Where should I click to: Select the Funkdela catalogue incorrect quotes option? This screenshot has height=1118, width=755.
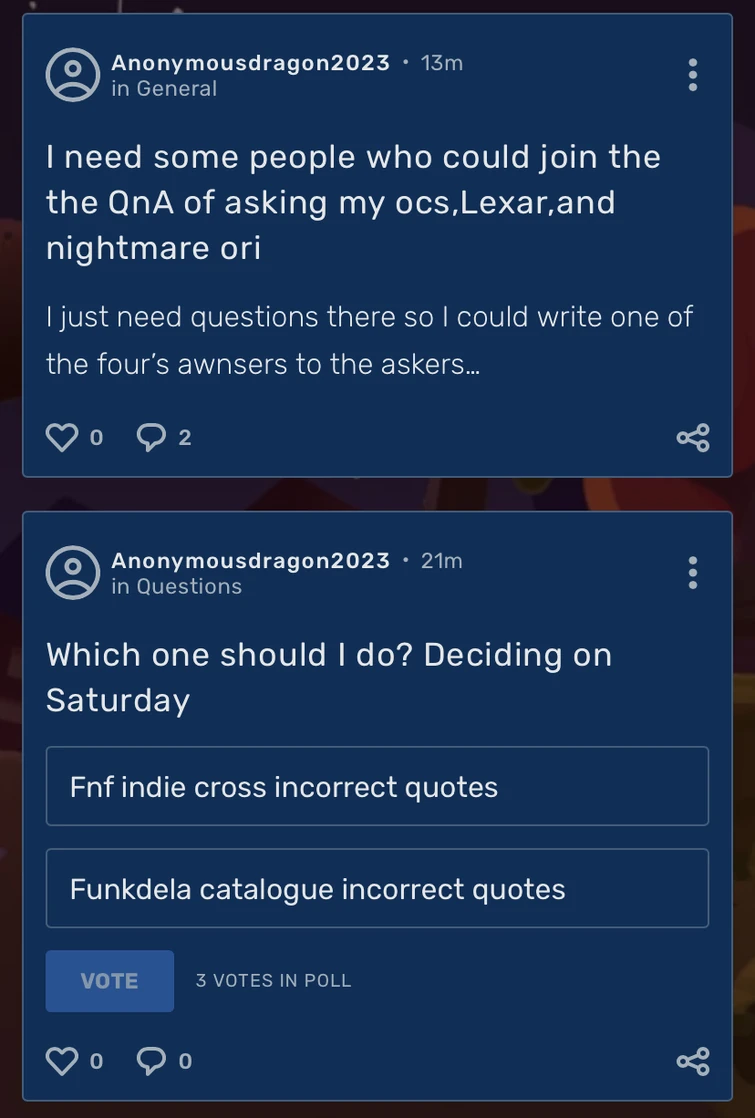[x=377, y=888]
